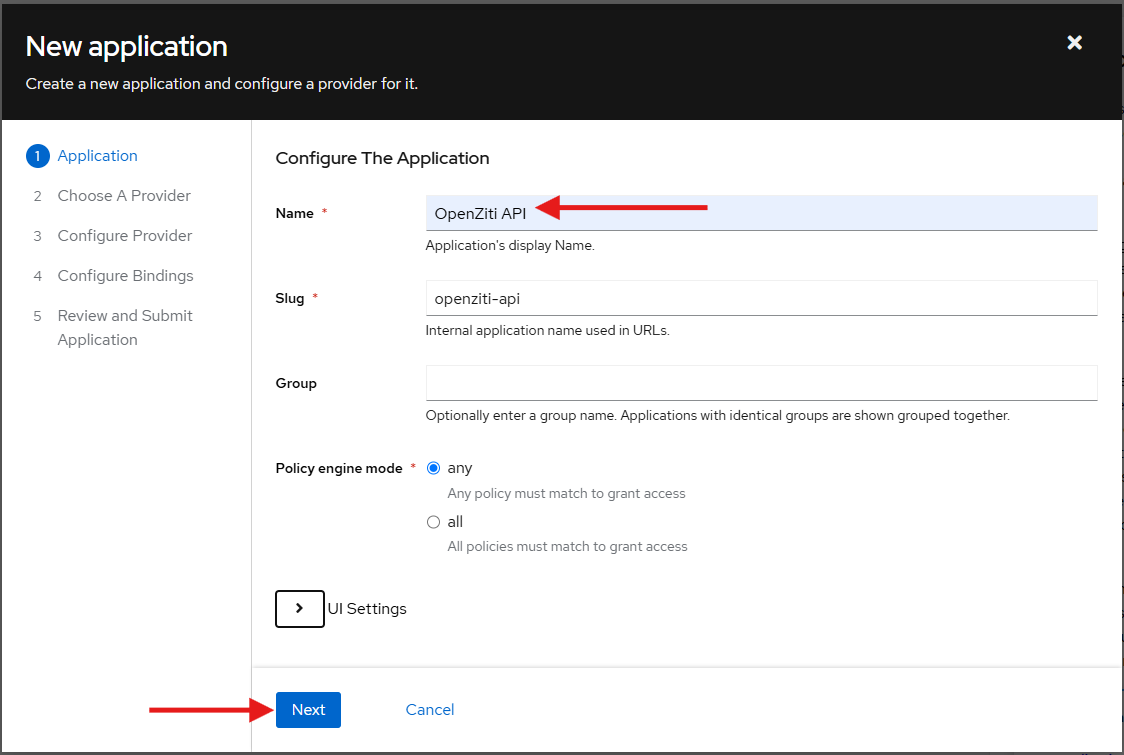Choose the 'all' policy engine mode
The height and width of the screenshot is (755, 1124).
(433, 522)
